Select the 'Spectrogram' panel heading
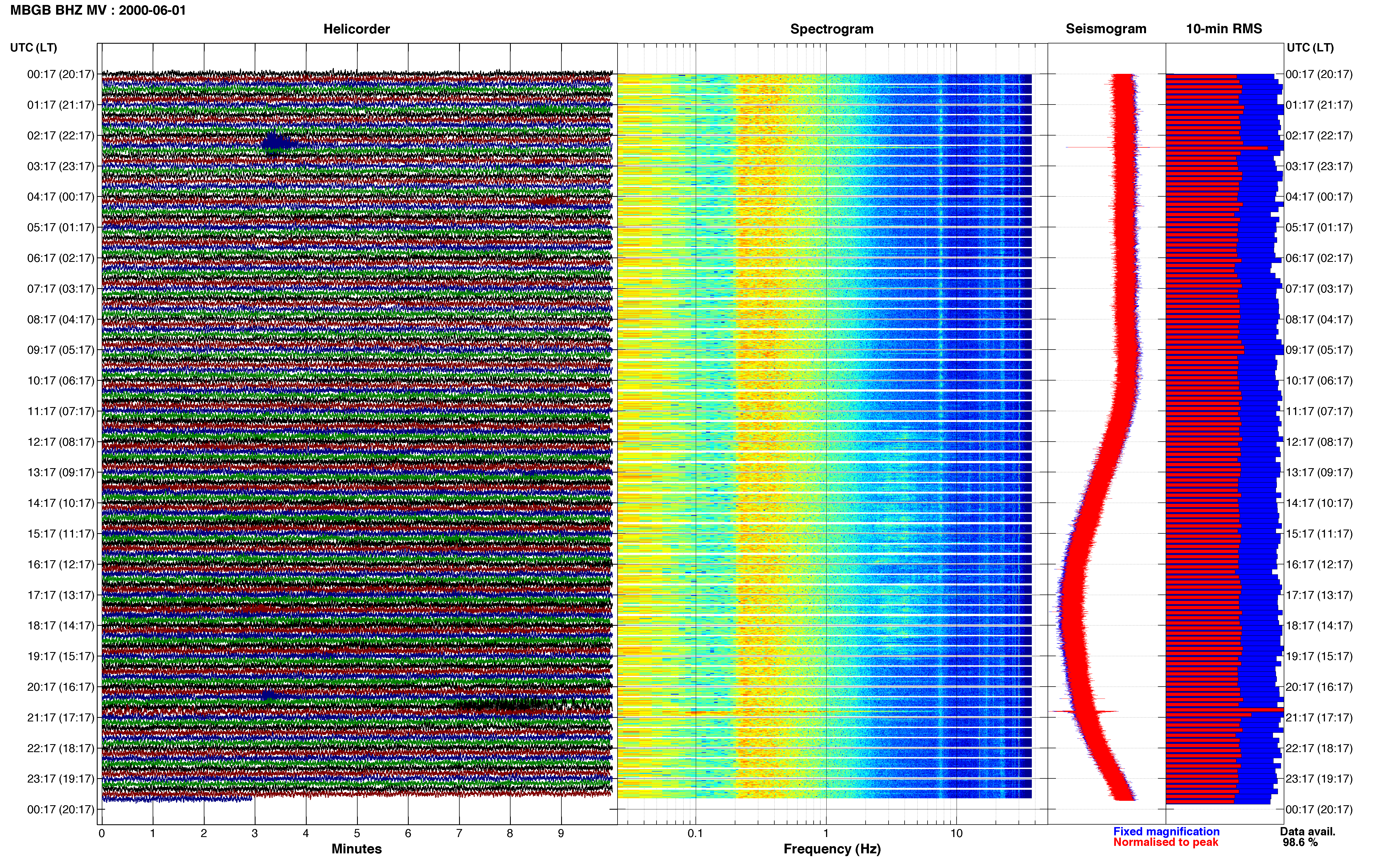The image size is (1388, 868). [832, 29]
